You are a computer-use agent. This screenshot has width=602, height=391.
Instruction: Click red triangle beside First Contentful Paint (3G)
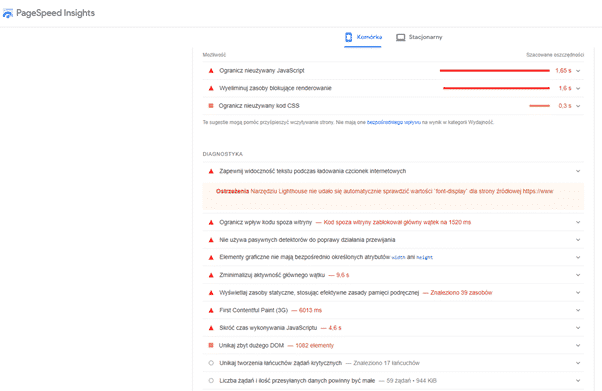pos(211,310)
